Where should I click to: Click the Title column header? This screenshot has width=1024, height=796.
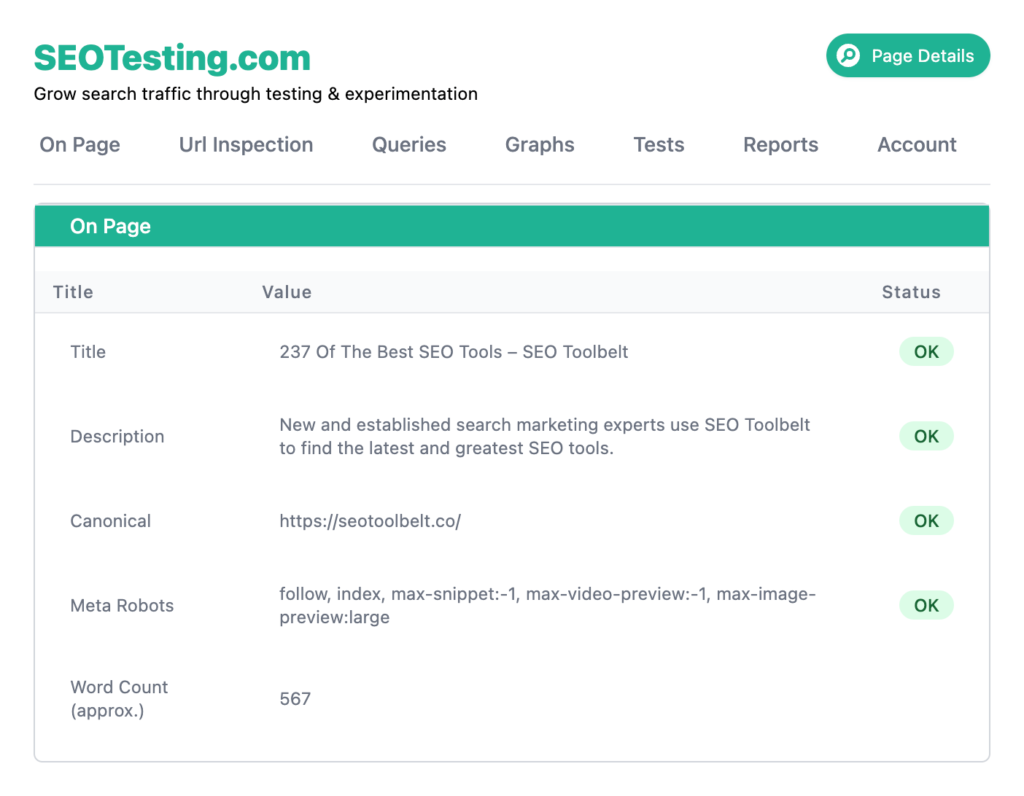point(73,292)
